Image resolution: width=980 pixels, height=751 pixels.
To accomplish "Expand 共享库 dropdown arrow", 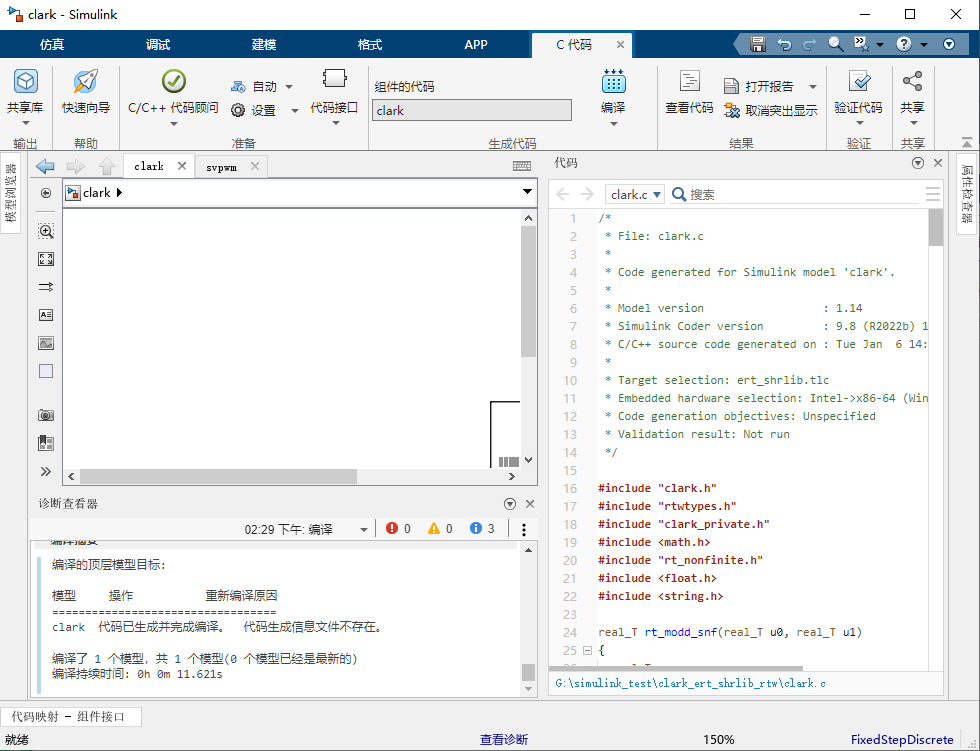I will pos(26,123).
